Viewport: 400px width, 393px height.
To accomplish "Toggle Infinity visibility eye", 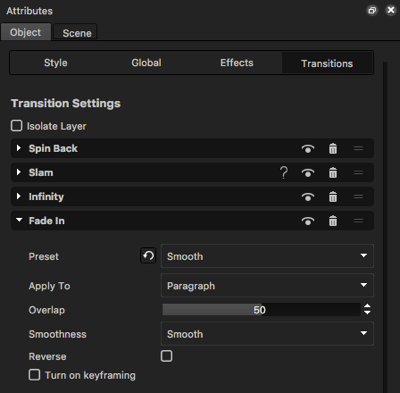I will (308, 197).
